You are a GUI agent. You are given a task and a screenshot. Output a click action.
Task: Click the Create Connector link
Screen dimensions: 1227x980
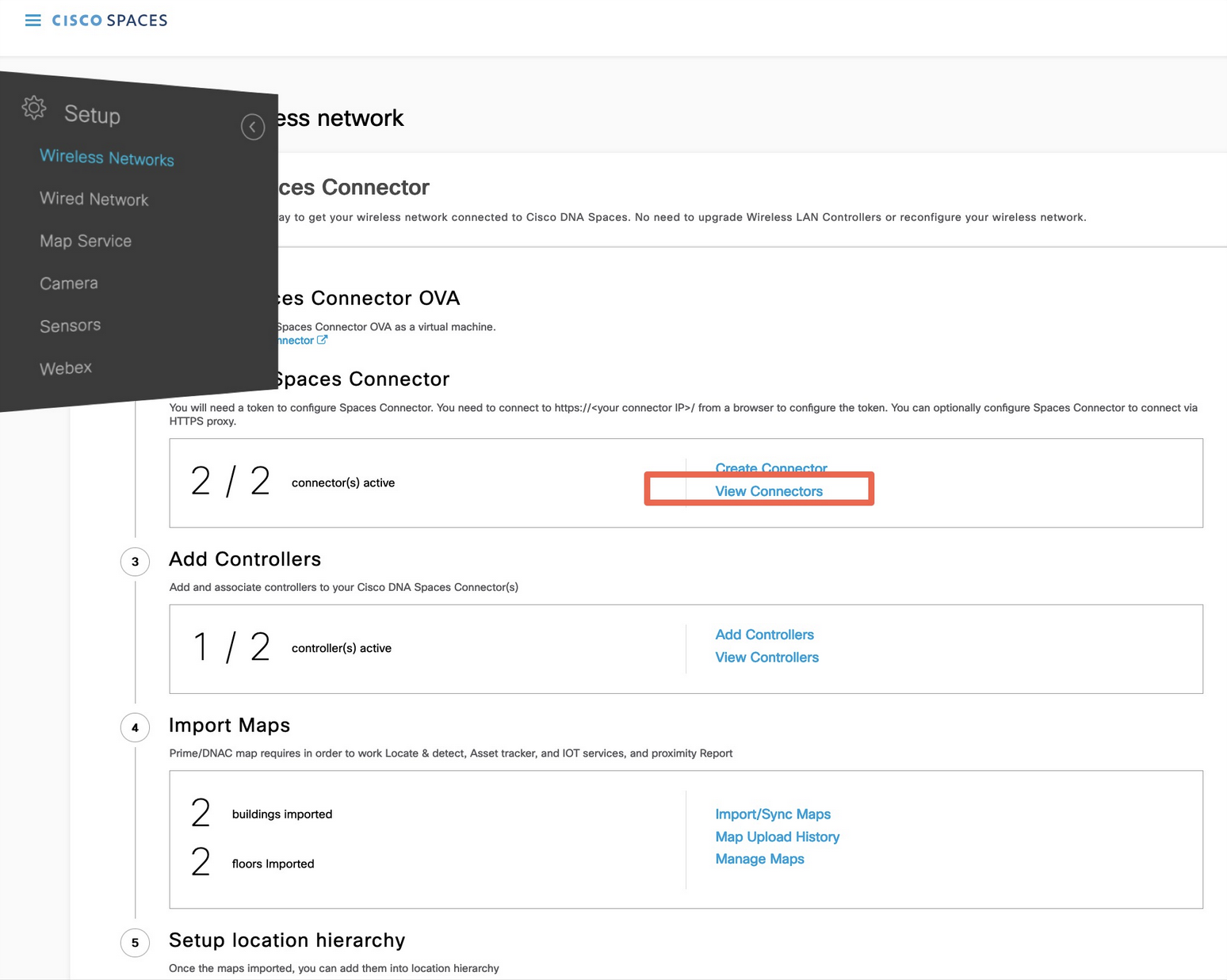point(770,467)
